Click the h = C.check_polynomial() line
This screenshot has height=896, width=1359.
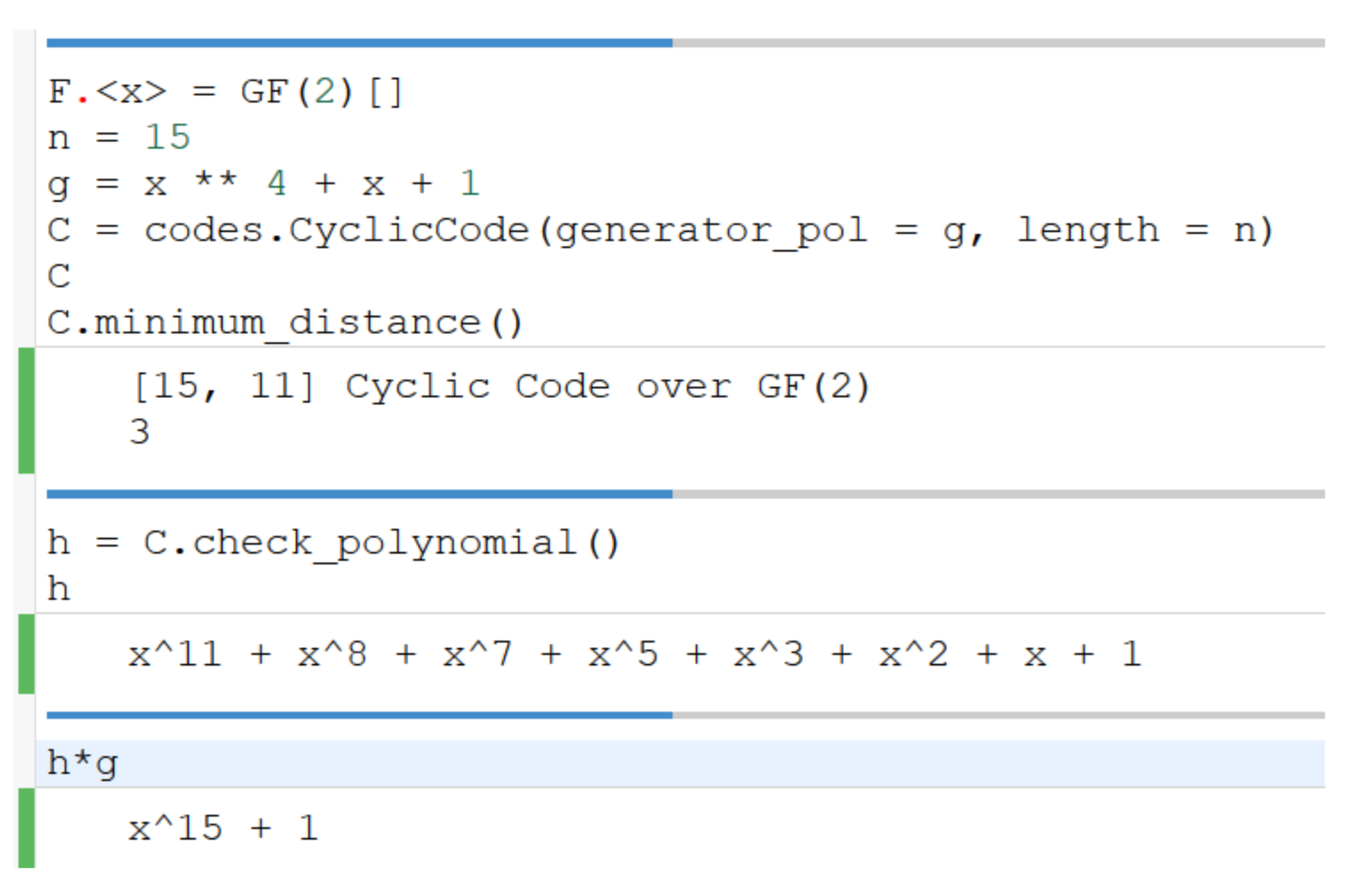click(x=333, y=543)
